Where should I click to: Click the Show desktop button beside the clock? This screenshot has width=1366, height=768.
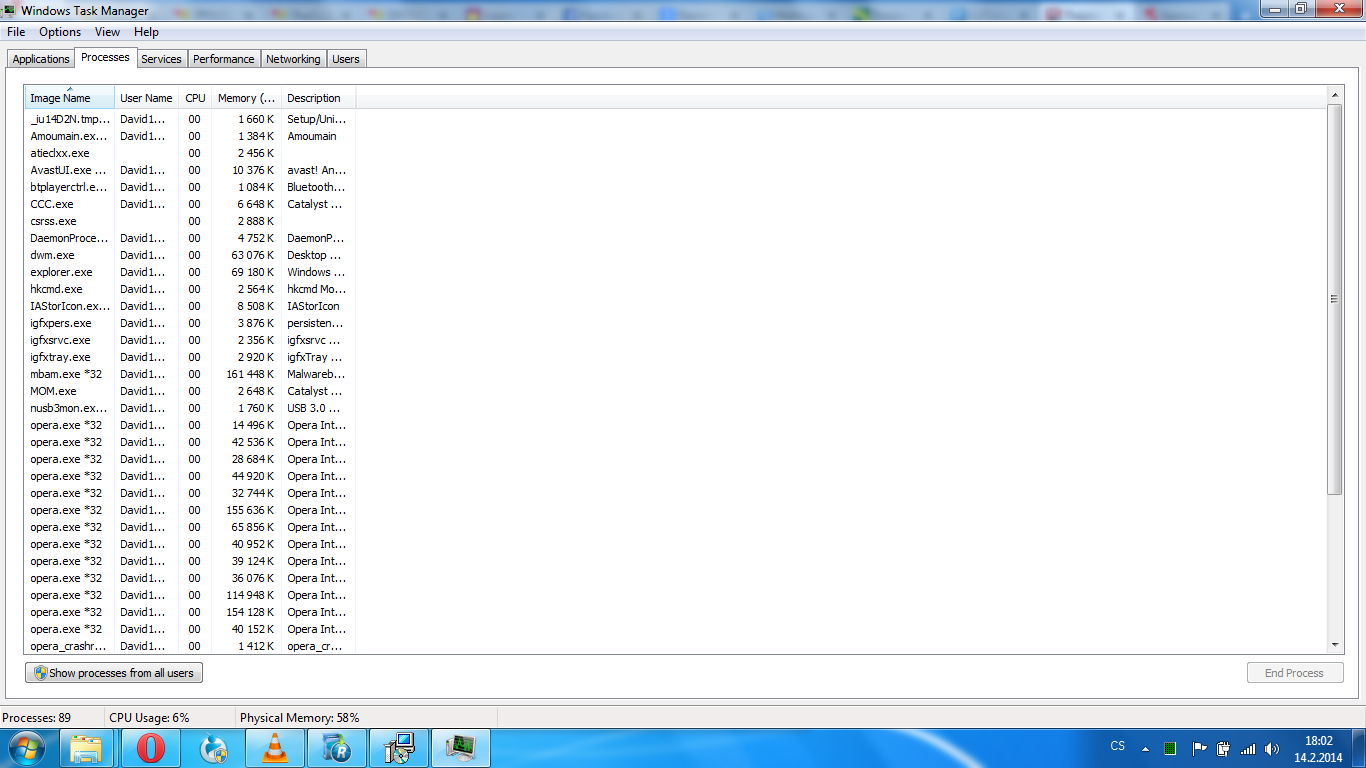[x=1359, y=748]
